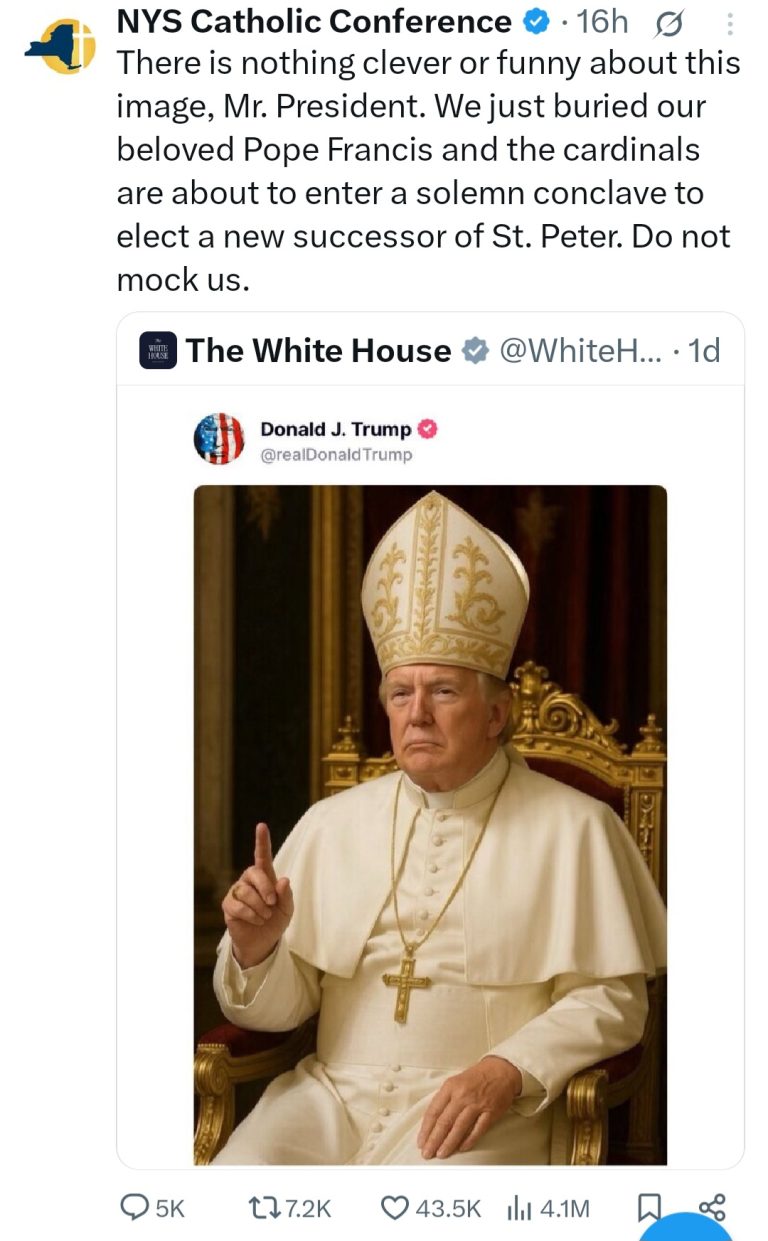Bookmark this post

point(647,1209)
